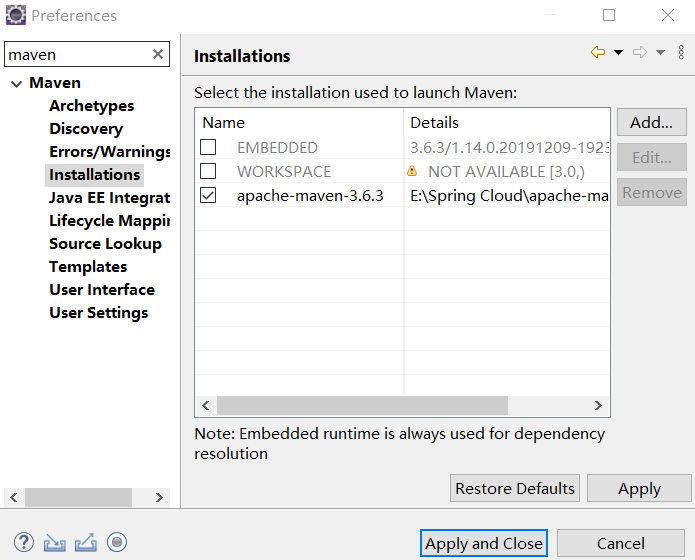This screenshot has height=560, width=695.
Task: Select the Maven root tree item
Action: 55,83
